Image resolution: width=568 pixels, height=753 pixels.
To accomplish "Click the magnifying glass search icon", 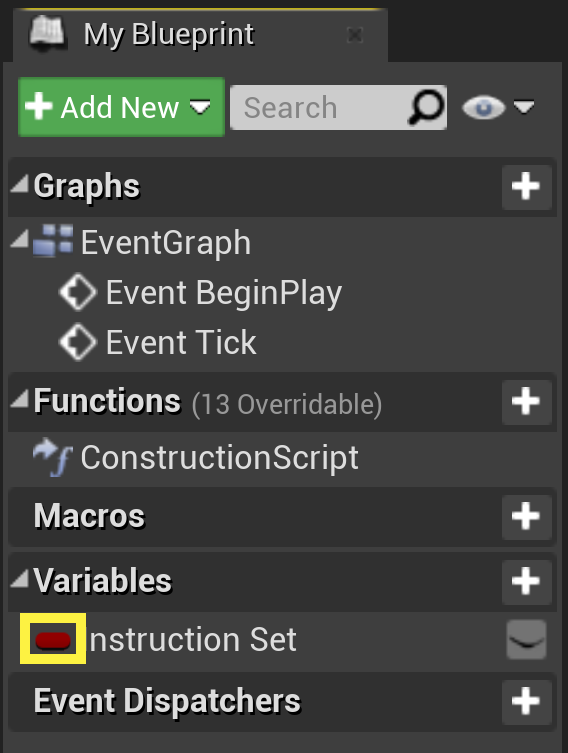I will coord(425,107).
